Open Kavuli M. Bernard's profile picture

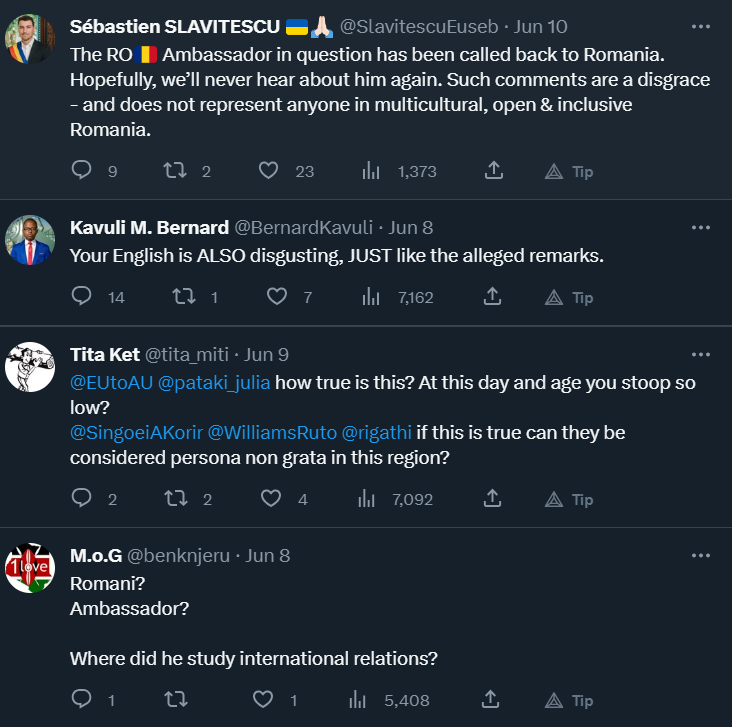[30, 241]
